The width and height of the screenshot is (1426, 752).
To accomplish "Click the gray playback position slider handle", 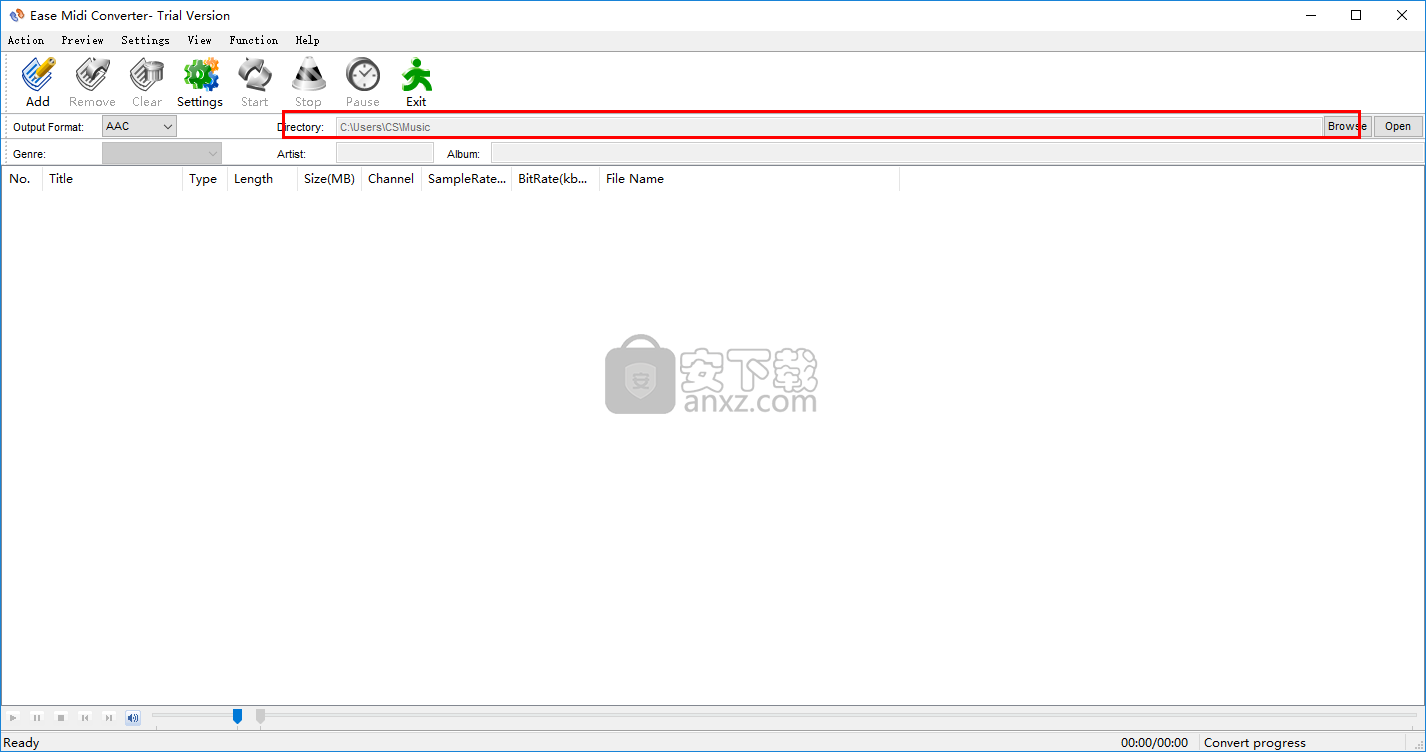I will coord(260,716).
